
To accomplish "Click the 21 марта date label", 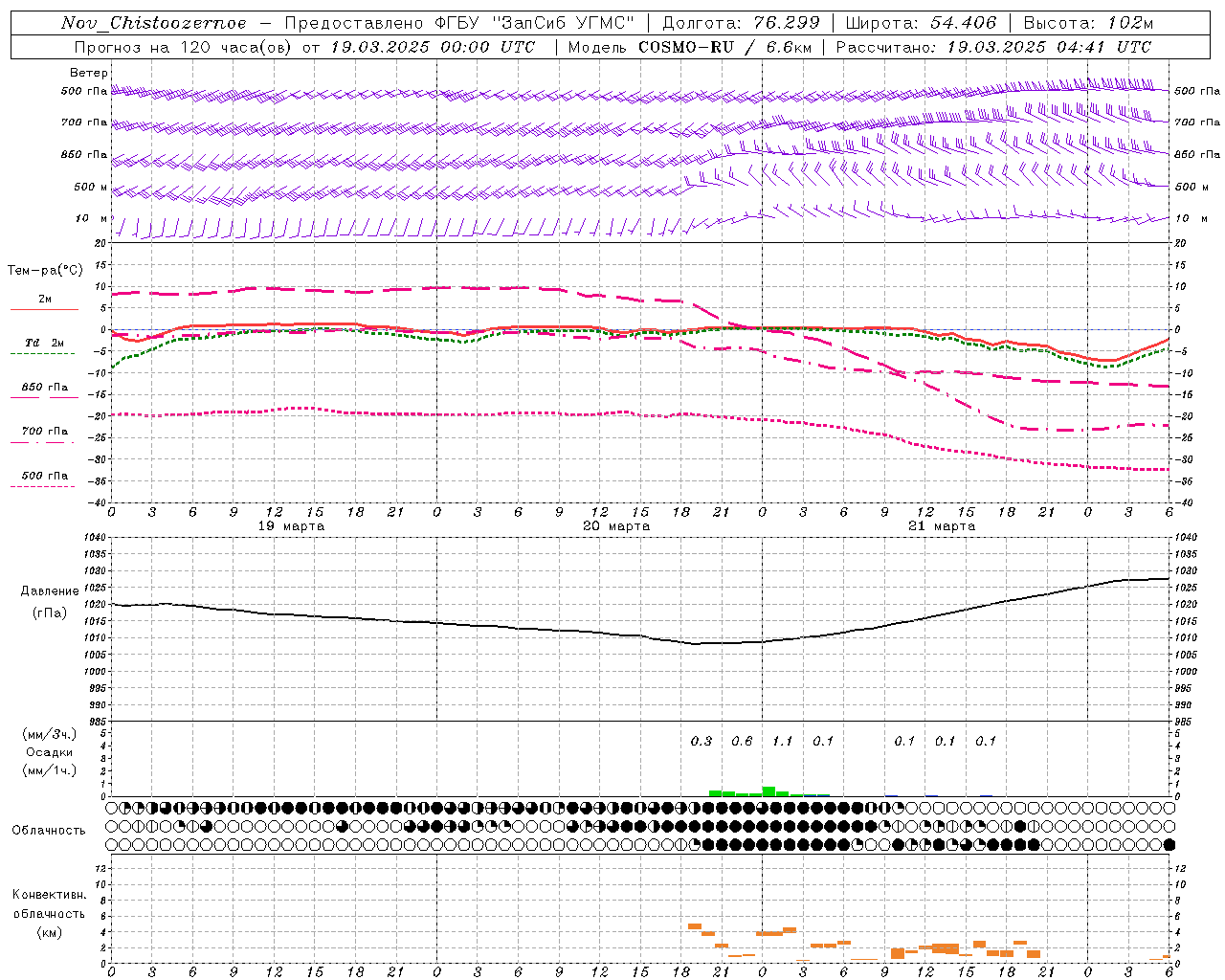I will 943,526.
